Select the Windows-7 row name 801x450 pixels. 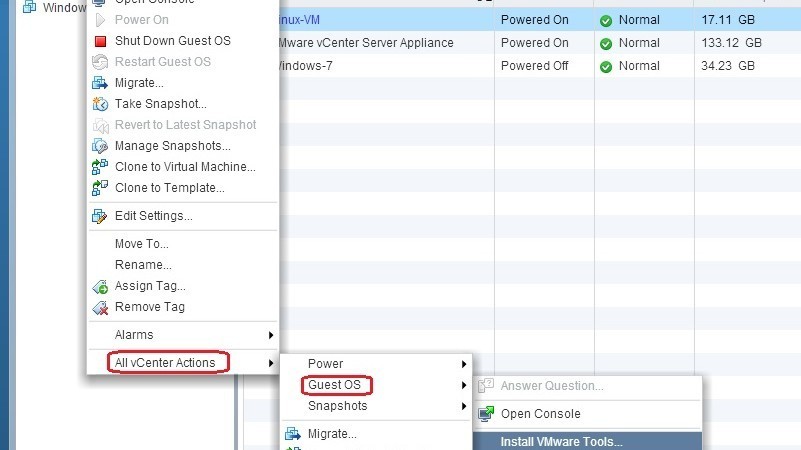(x=306, y=66)
